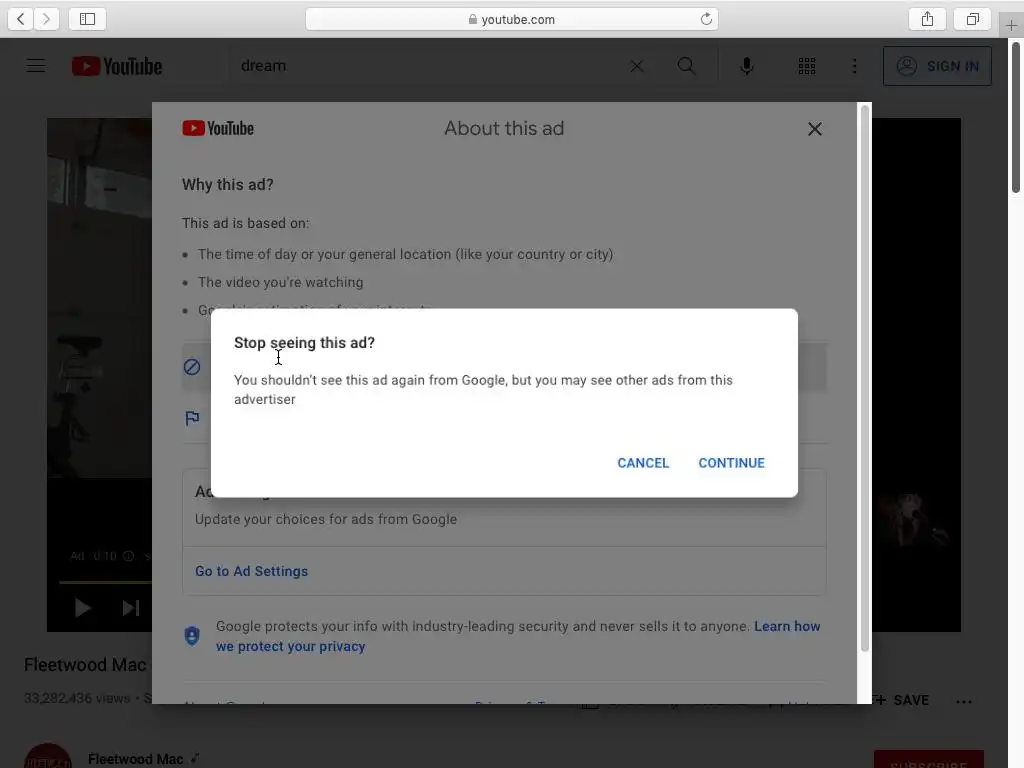Click the Fleetwood Mac channel avatar
This screenshot has width=1024, height=768.
[48, 756]
